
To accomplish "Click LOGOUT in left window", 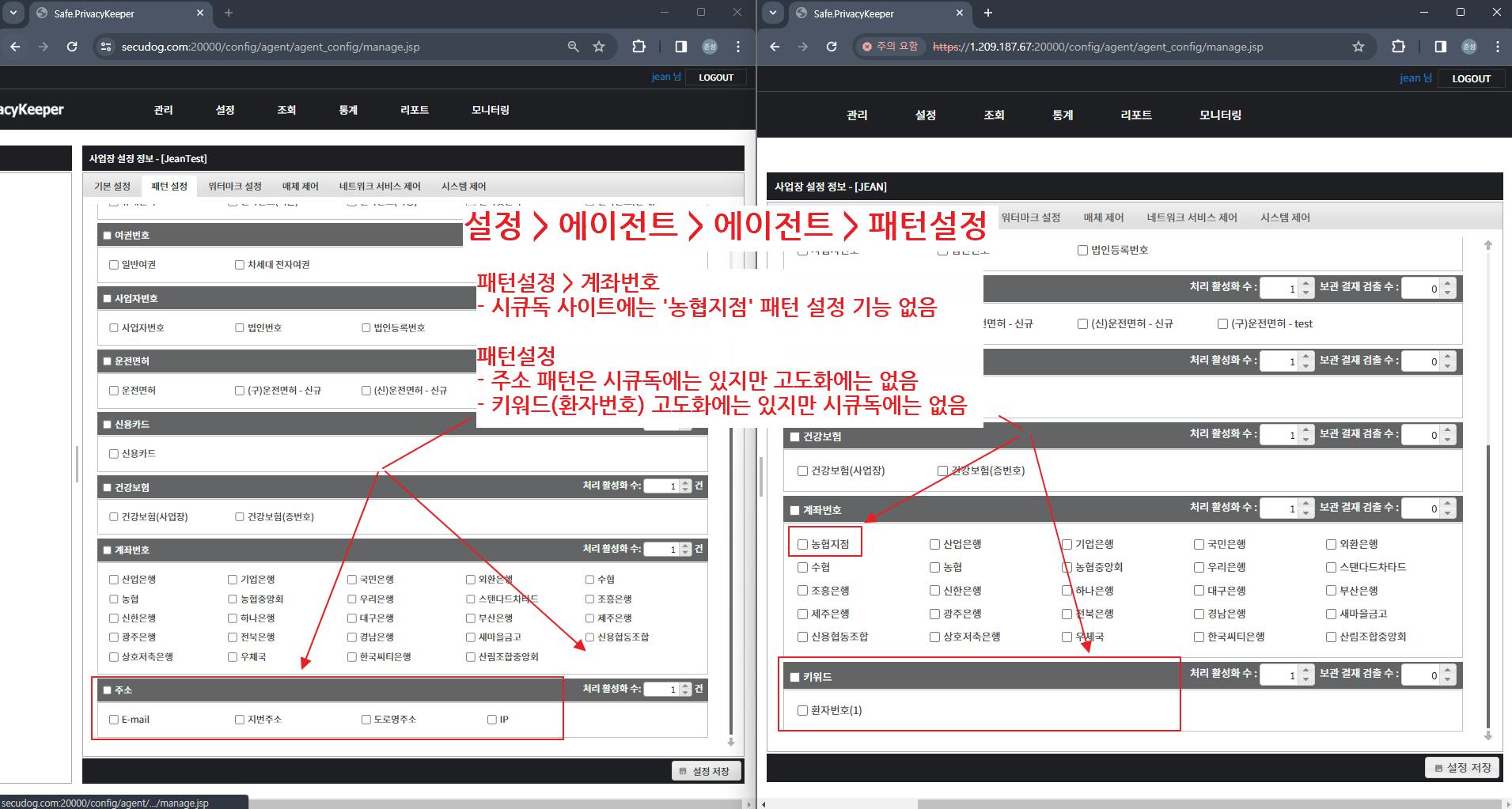I will [716, 77].
